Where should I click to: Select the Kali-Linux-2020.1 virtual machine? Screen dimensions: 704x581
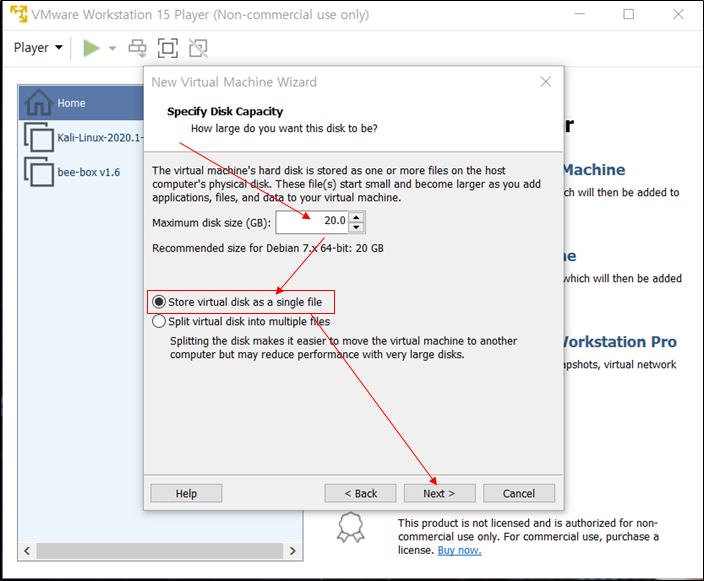[84, 137]
